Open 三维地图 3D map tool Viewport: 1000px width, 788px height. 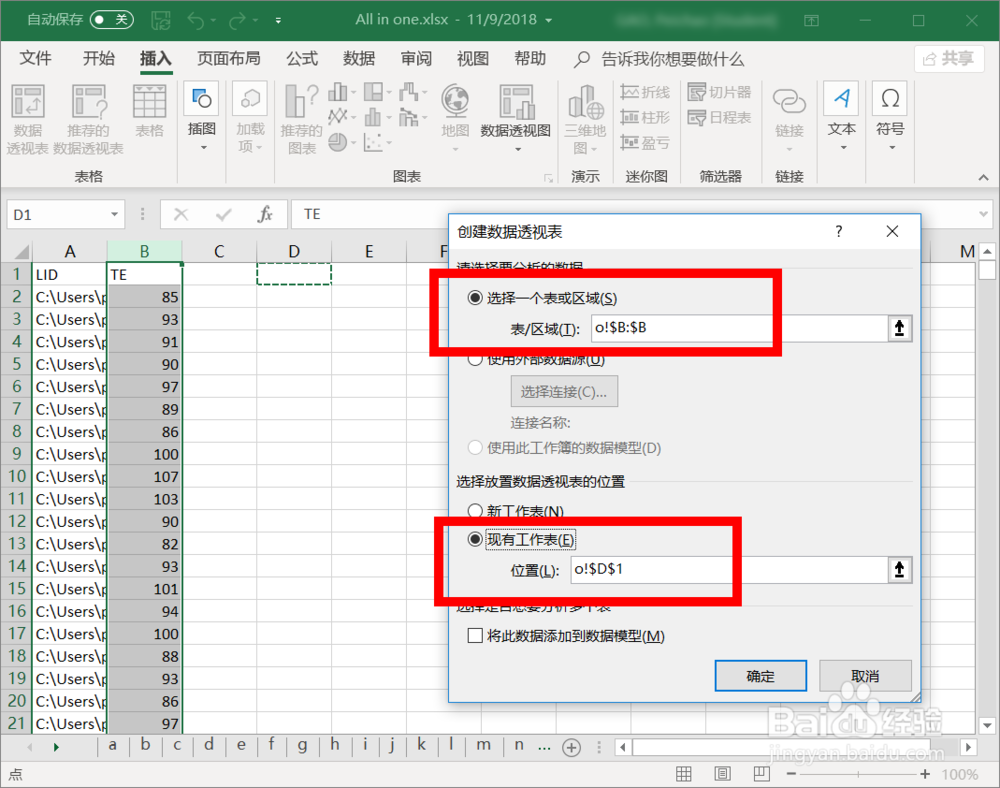(x=585, y=120)
